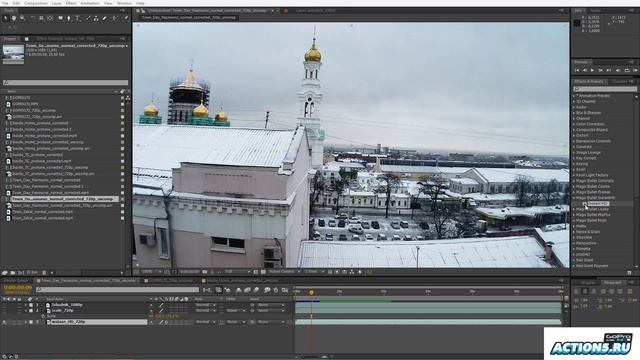
Task: Open the Effect menu
Action: tap(71, 3)
